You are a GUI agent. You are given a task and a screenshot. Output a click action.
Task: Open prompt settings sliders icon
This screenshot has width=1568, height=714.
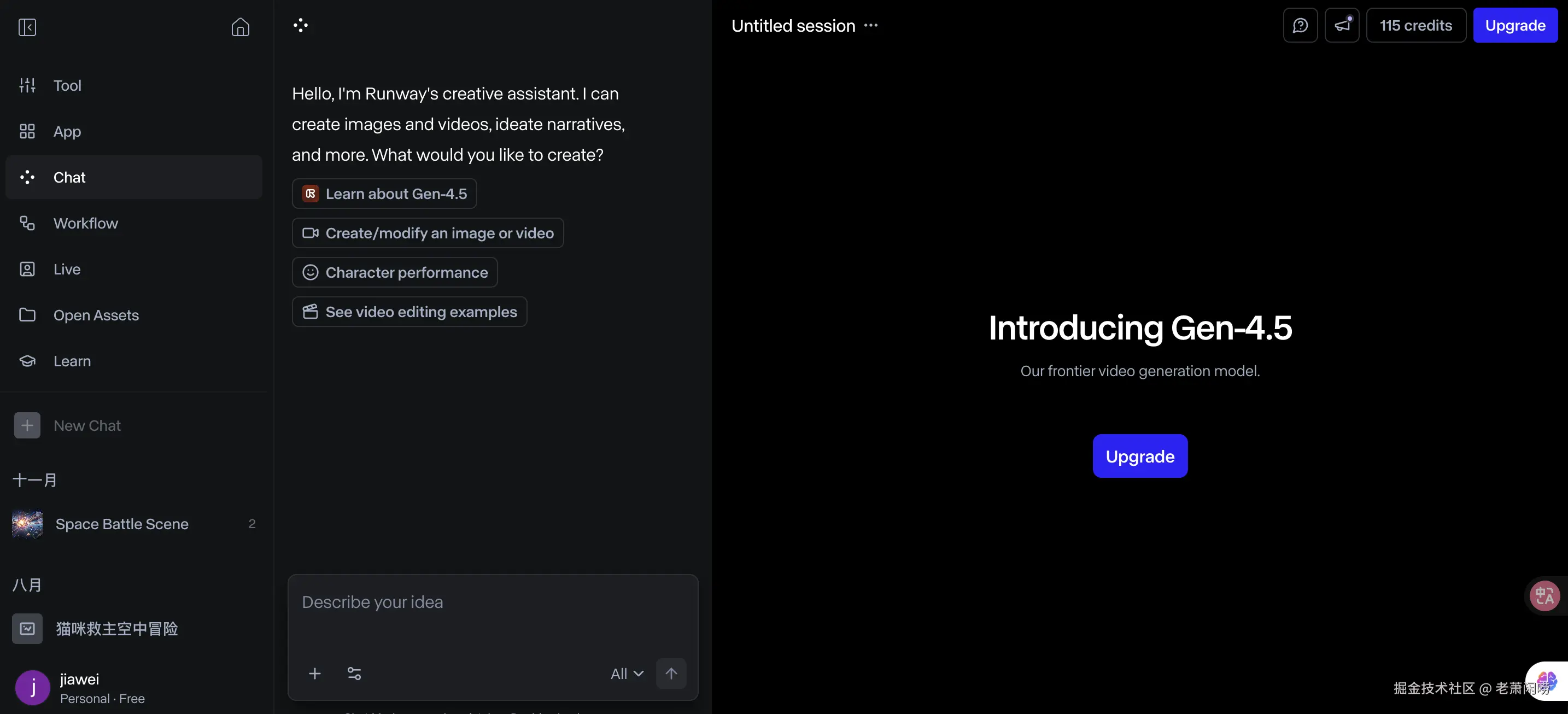pyautogui.click(x=354, y=673)
